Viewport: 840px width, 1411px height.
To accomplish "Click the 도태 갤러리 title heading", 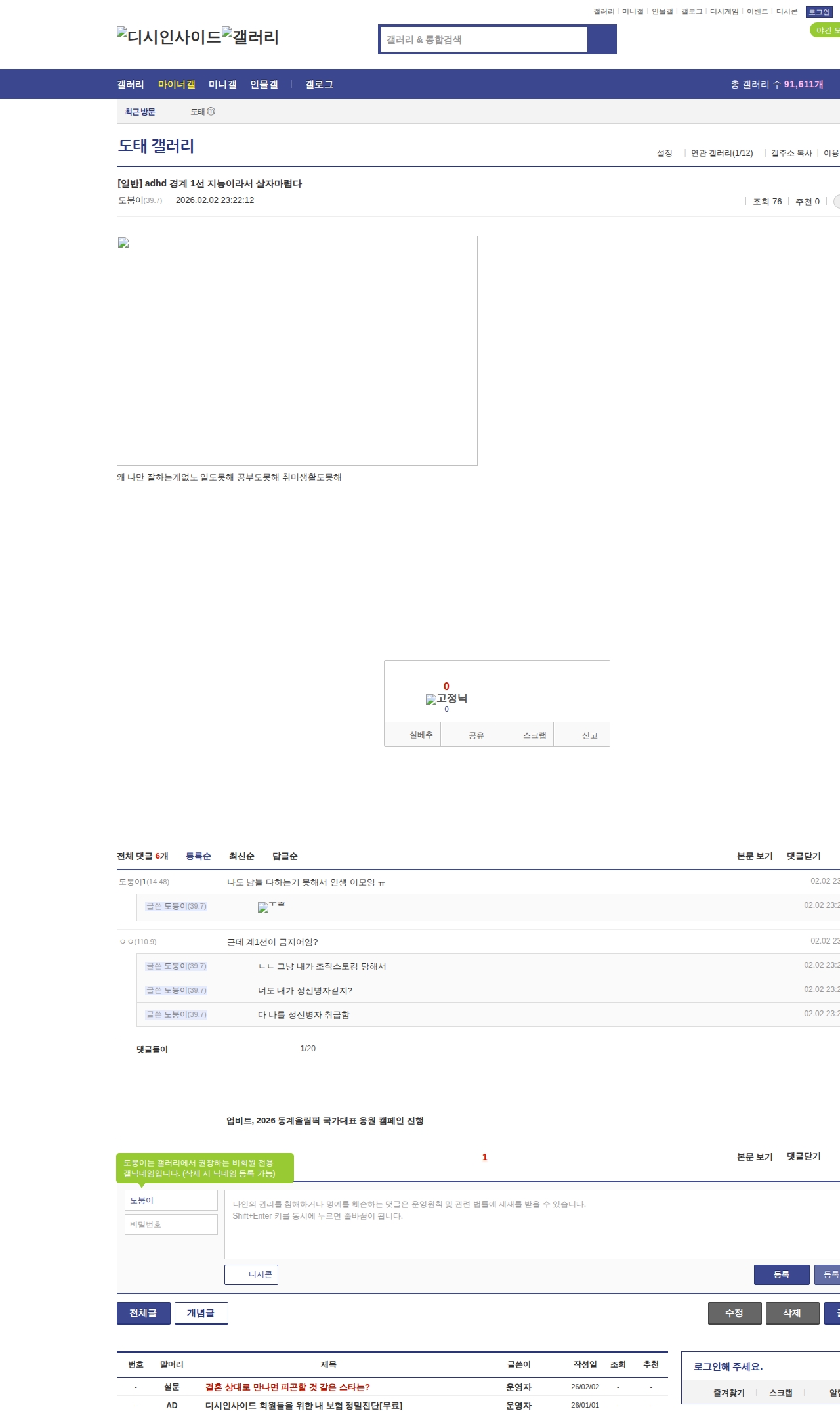I will (156, 146).
